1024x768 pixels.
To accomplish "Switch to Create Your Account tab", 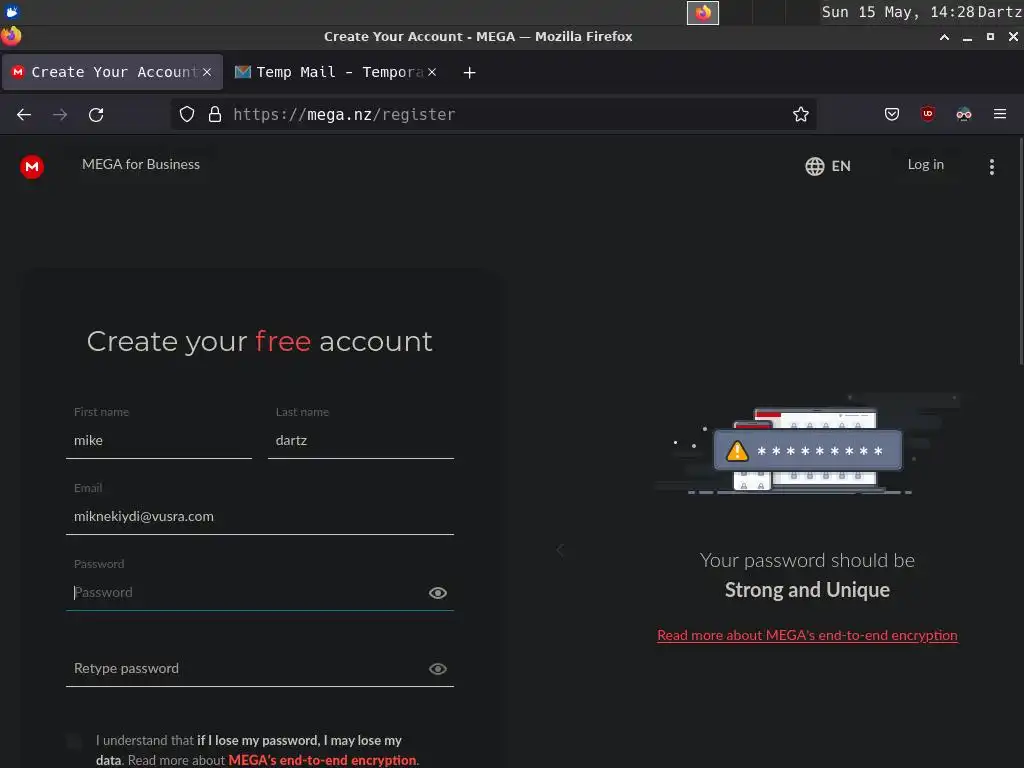I will pos(113,72).
